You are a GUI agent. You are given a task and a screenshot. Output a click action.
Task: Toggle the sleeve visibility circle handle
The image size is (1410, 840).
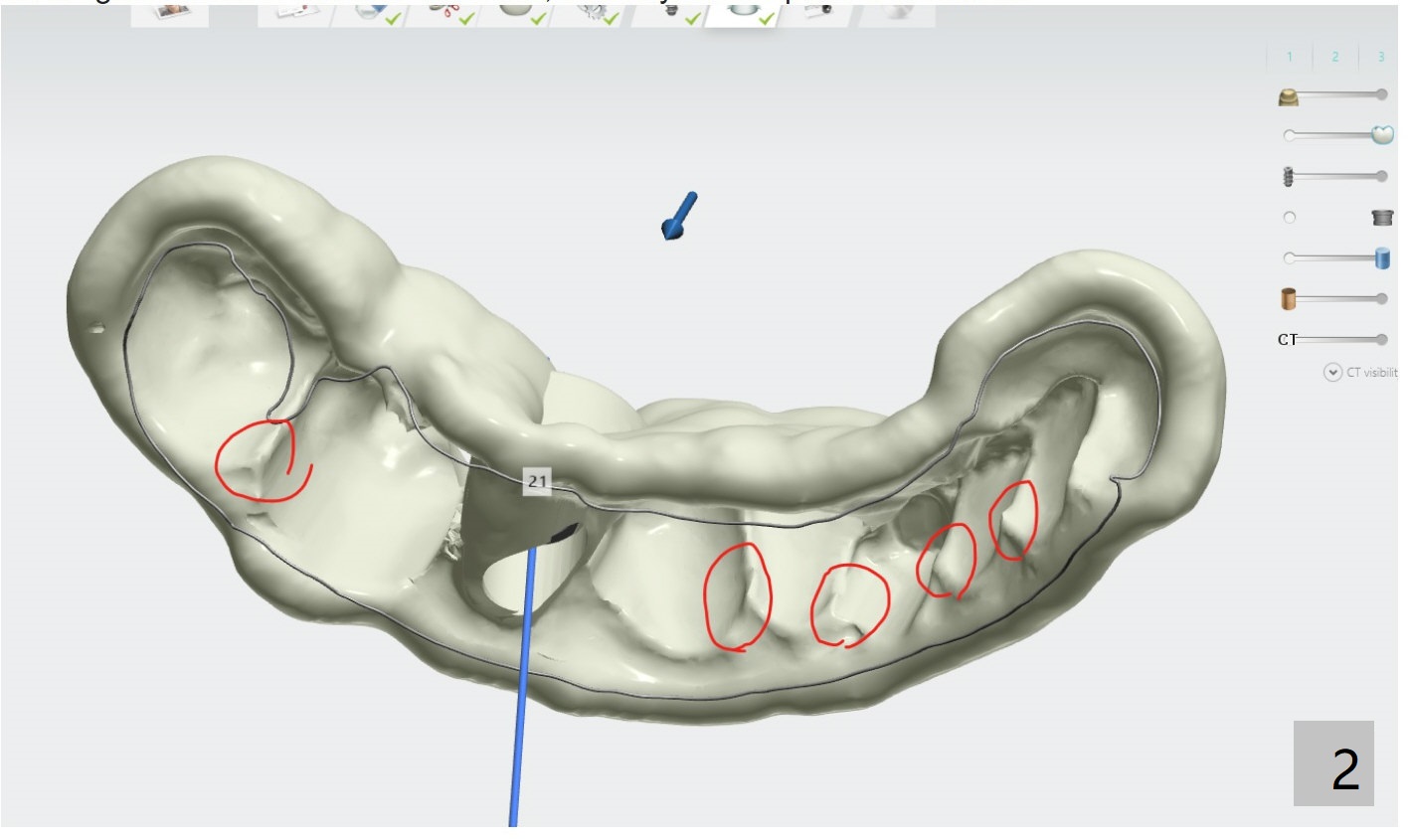coord(1290,218)
